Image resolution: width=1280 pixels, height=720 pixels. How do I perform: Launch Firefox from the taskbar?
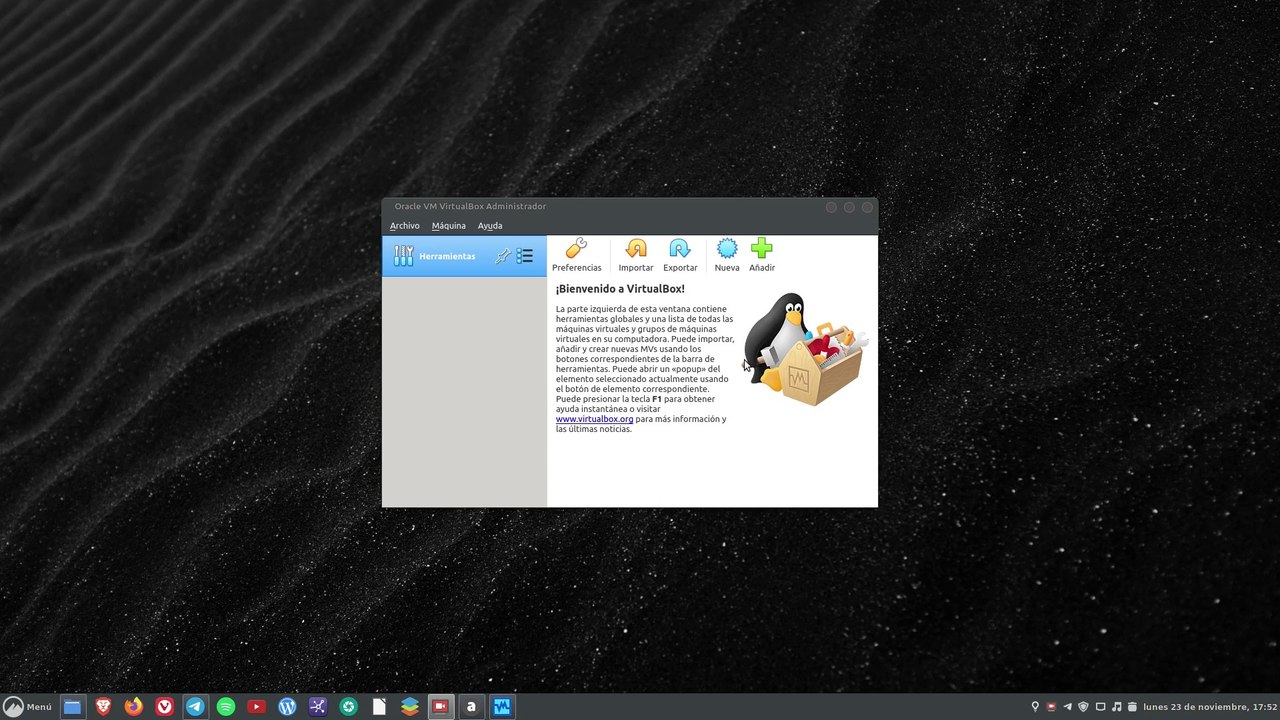(x=134, y=707)
